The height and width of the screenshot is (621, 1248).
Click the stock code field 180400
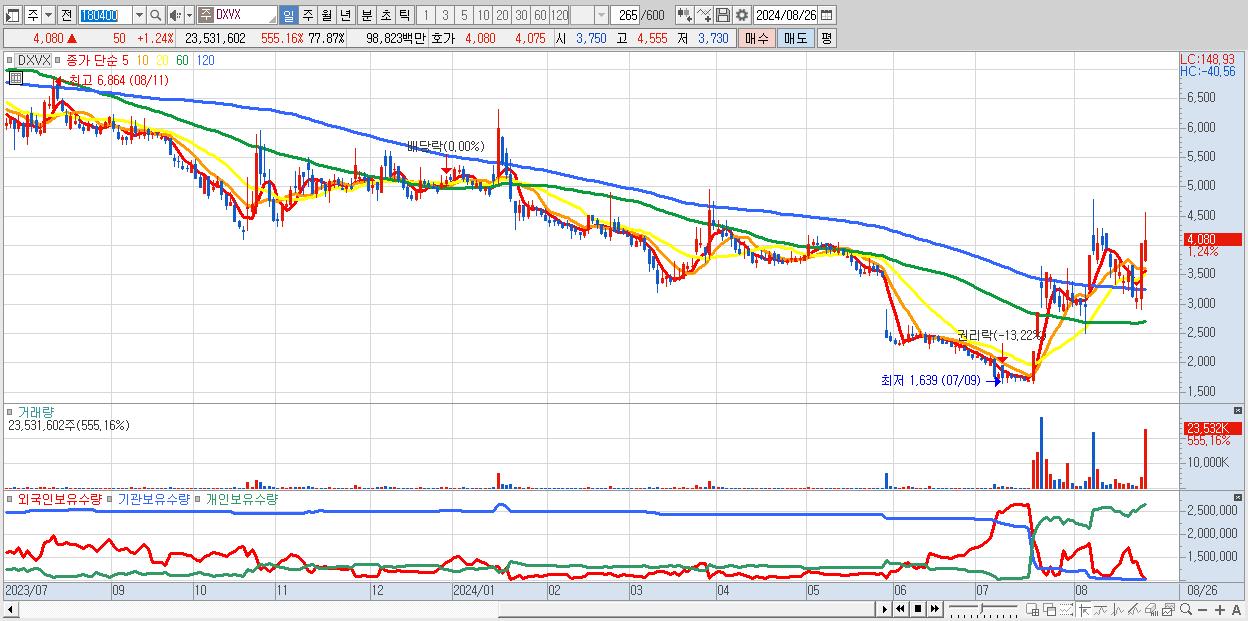(105, 15)
